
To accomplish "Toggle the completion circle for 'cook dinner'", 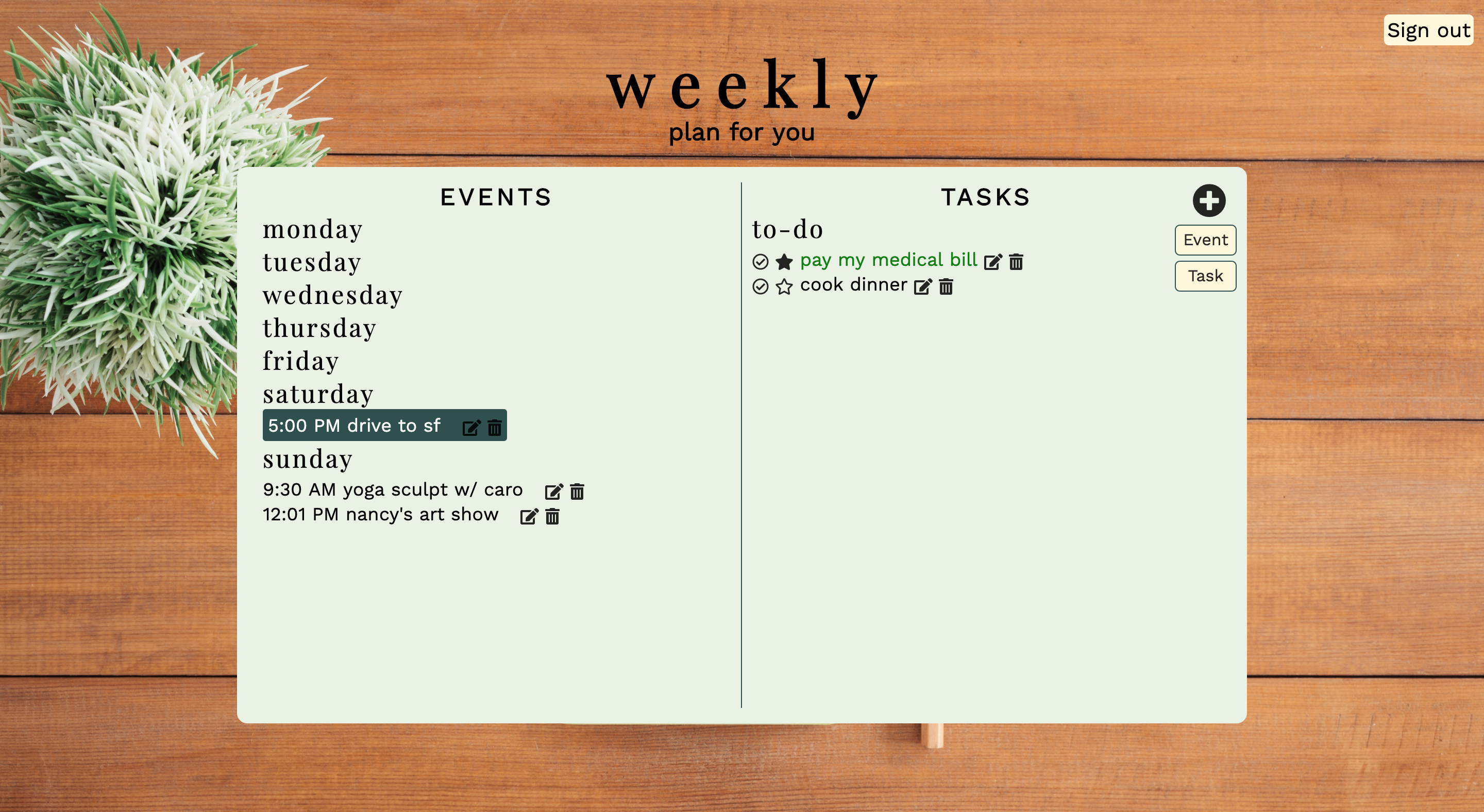I will pos(761,286).
